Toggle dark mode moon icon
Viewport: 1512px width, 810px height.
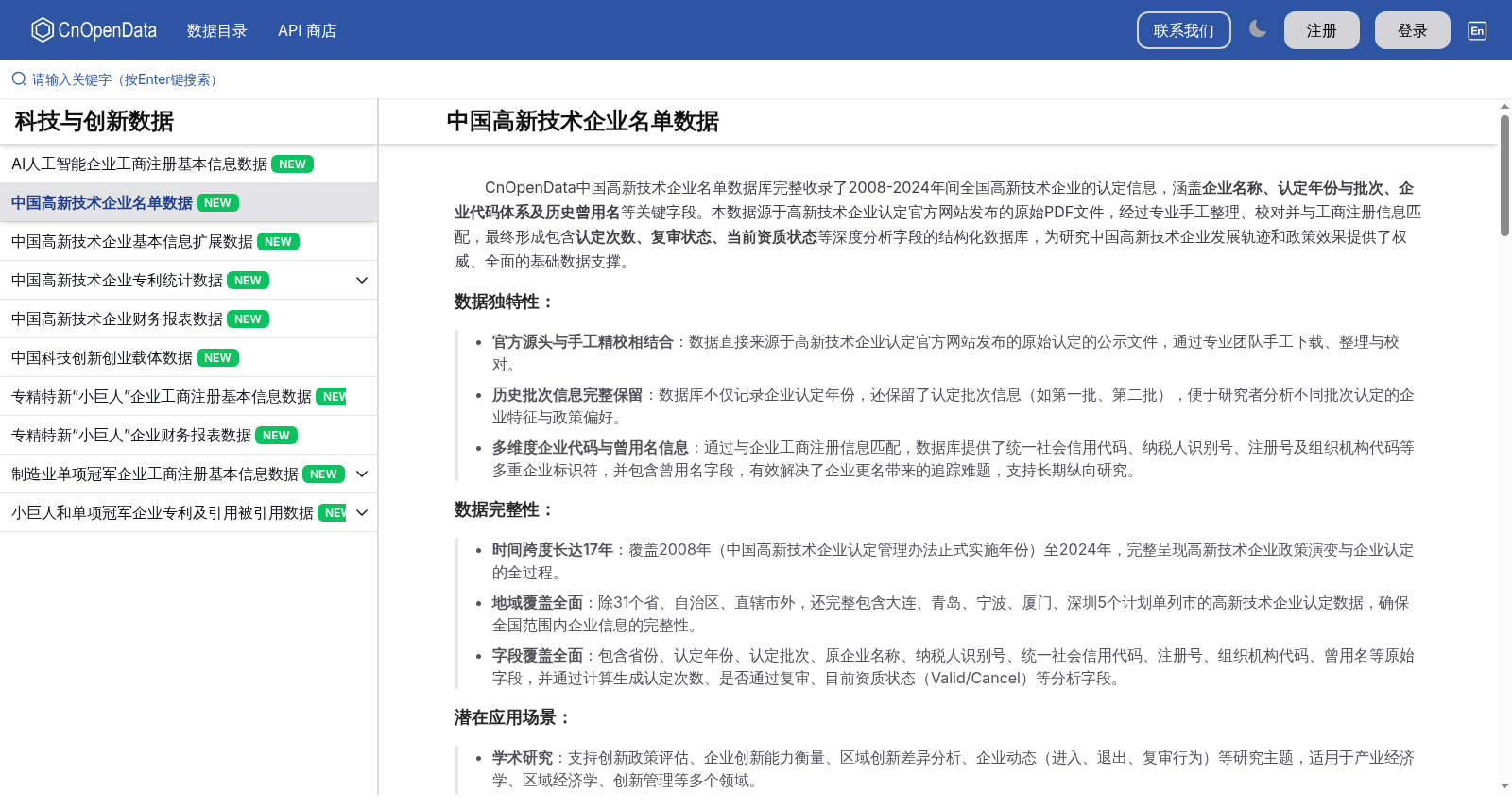coord(1257,29)
